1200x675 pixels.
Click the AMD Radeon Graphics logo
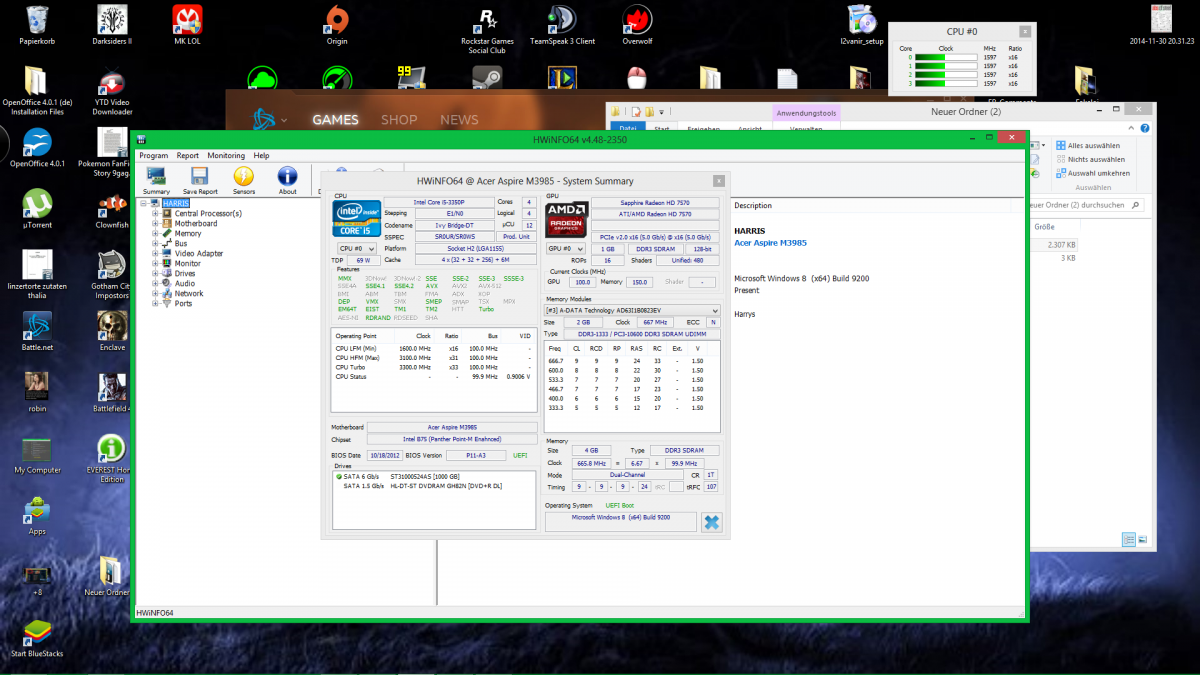[565, 220]
